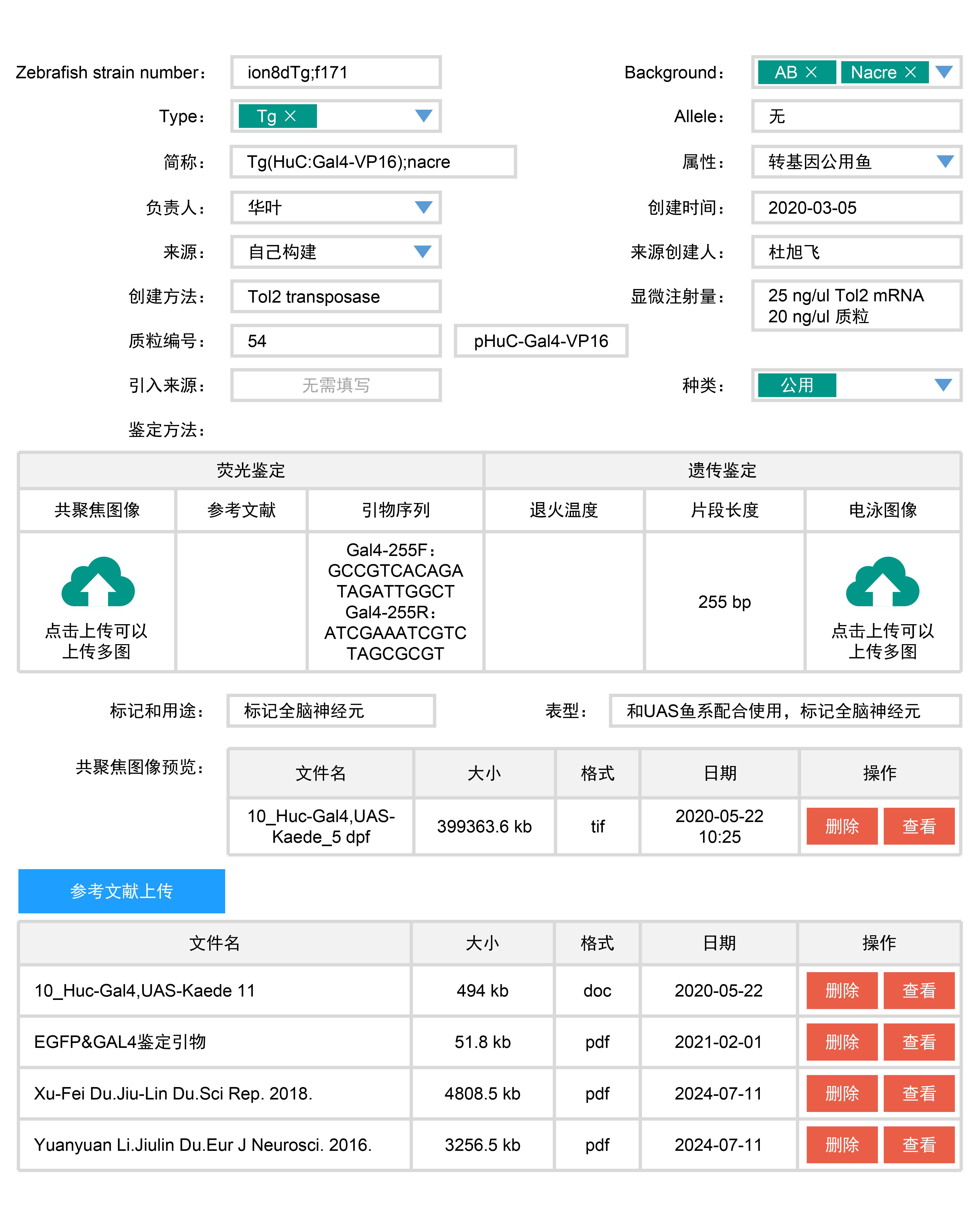This screenshot has height=1225, width=980.
Task: View the 10_Huc-Gal4,UAS-Kaede_5 dpf tif image
Action: point(918,826)
